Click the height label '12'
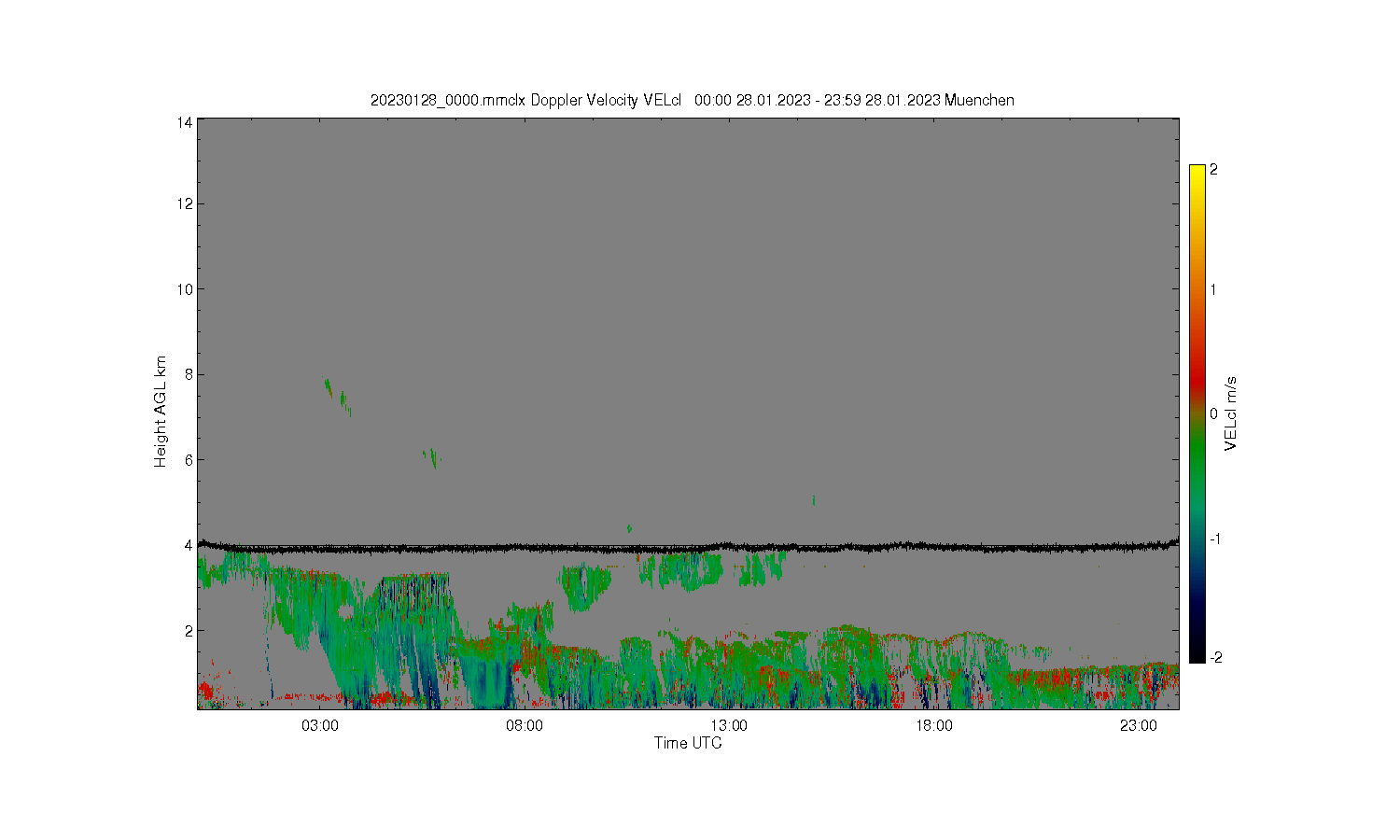The image size is (1400, 840). (184, 204)
